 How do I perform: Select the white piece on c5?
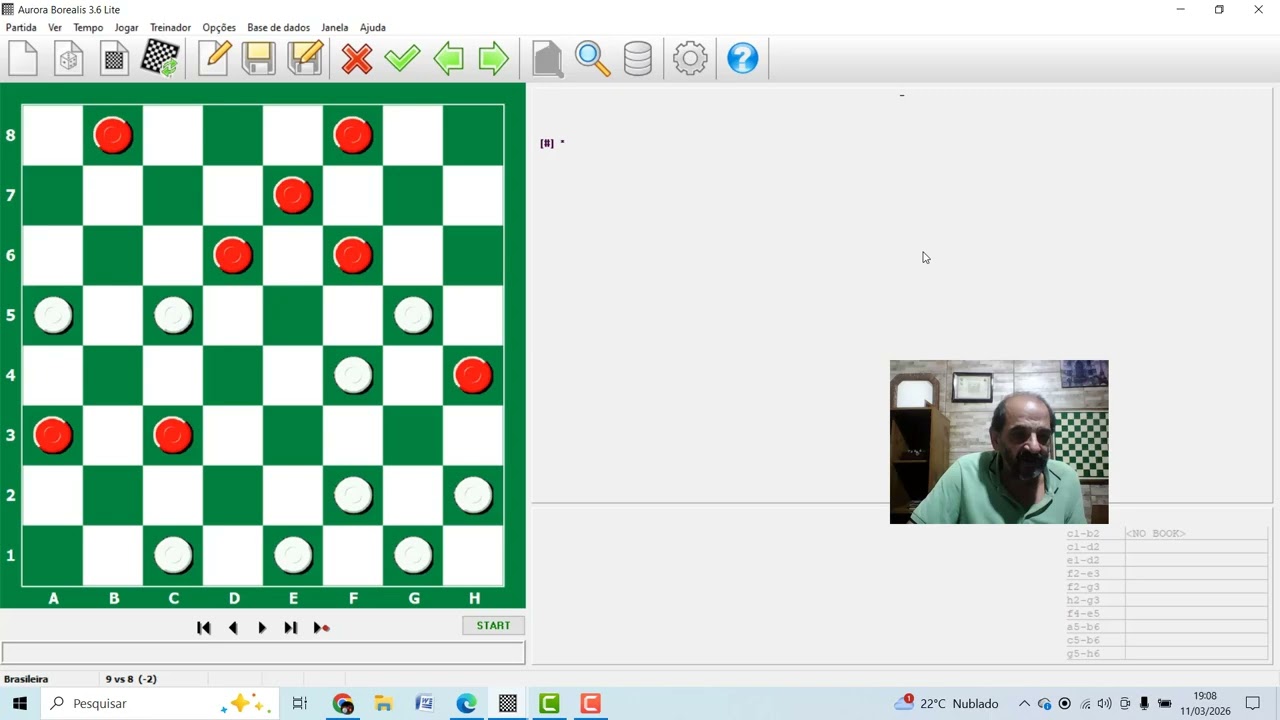173,315
